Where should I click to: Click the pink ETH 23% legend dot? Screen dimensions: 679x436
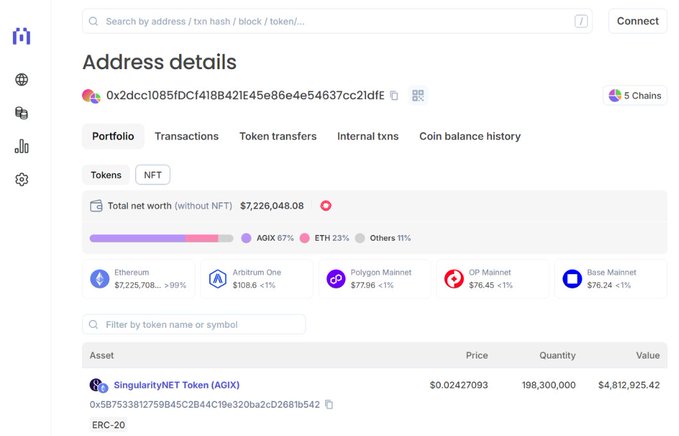coord(304,238)
